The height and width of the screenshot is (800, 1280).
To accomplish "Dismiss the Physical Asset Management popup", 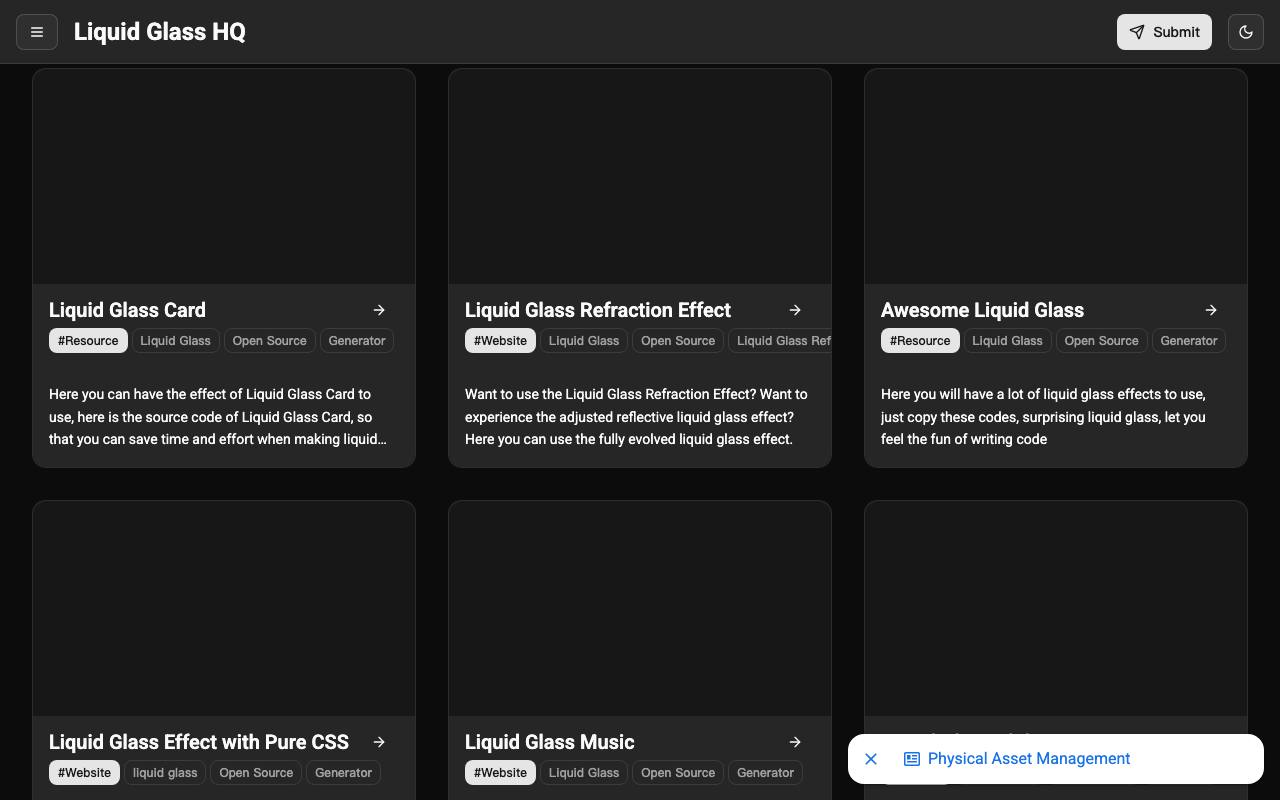I will tap(871, 759).
